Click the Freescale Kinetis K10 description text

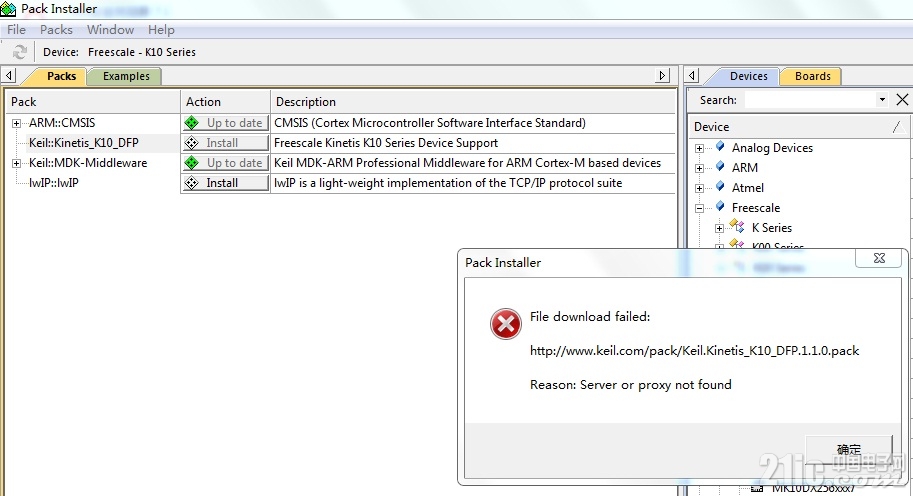[386, 143]
